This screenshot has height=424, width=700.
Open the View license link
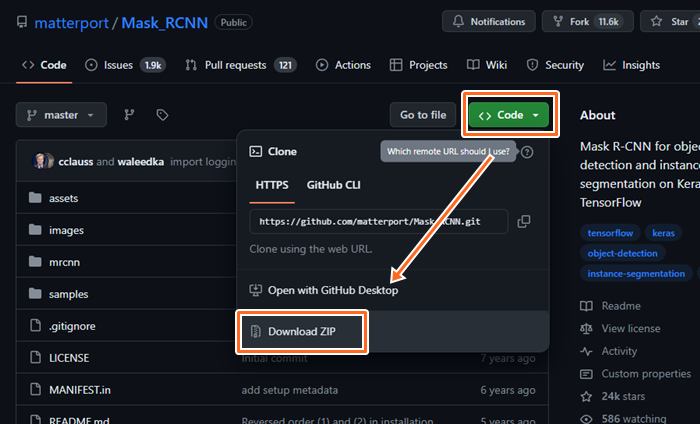pyautogui.click(x=631, y=328)
